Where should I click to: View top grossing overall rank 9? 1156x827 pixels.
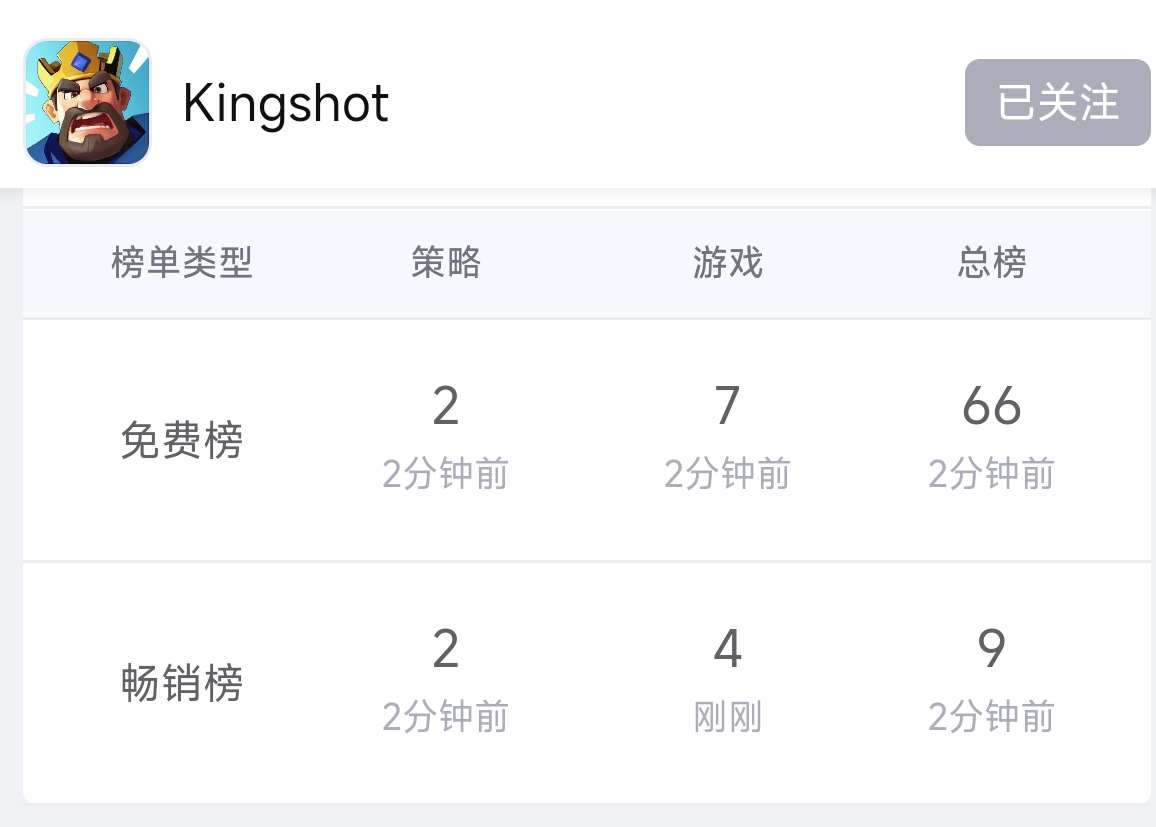992,649
